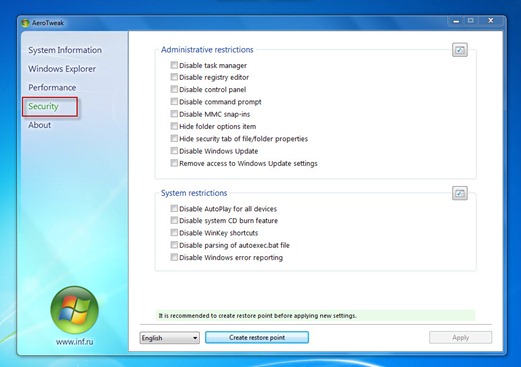Click the System restrictions group heading

tap(194, 193)
